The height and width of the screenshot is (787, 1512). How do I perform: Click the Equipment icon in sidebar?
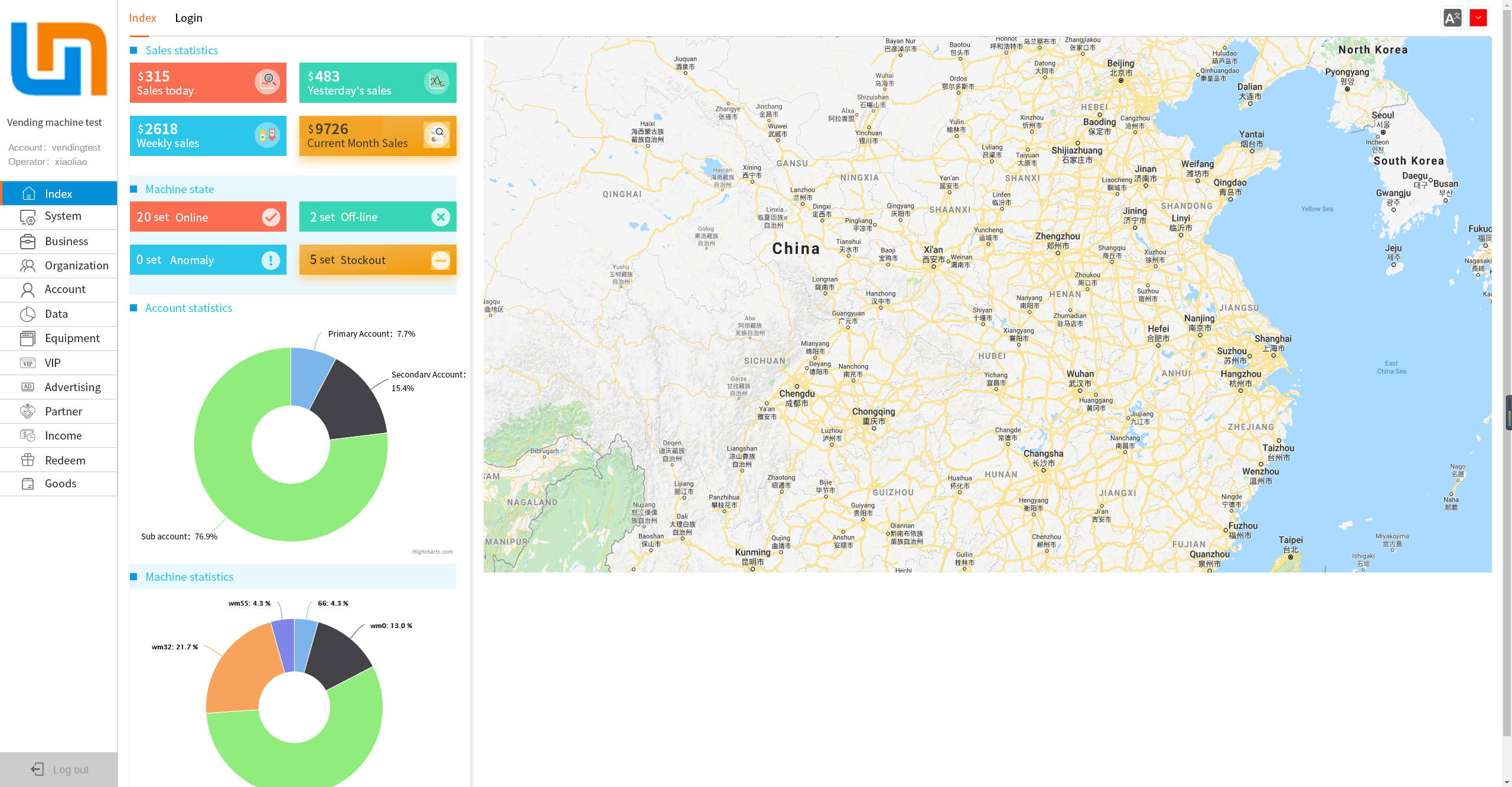coord(28,339)
